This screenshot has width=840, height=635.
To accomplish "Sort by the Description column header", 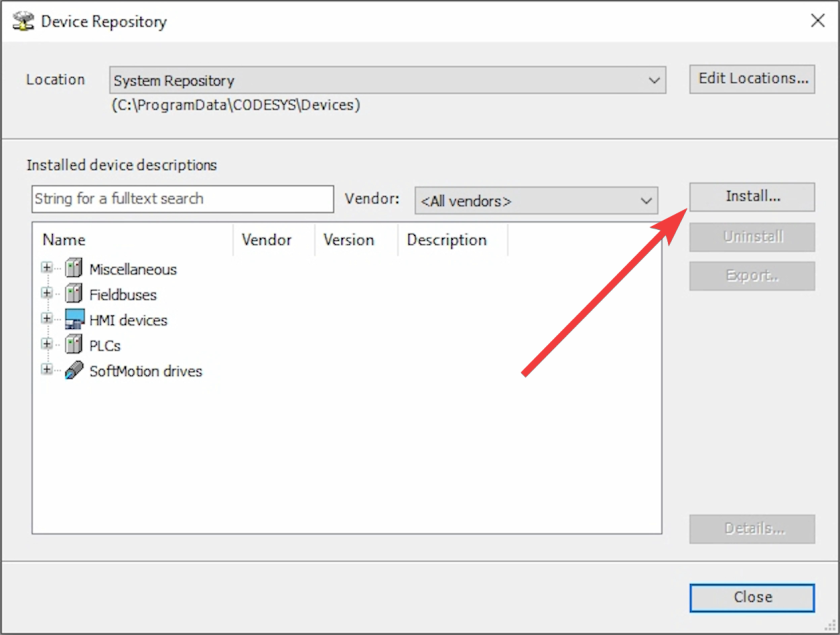I will point(453,240).
